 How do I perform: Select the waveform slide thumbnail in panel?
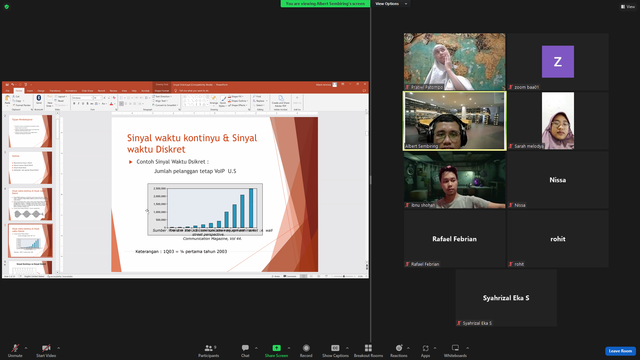pos(31,204)
